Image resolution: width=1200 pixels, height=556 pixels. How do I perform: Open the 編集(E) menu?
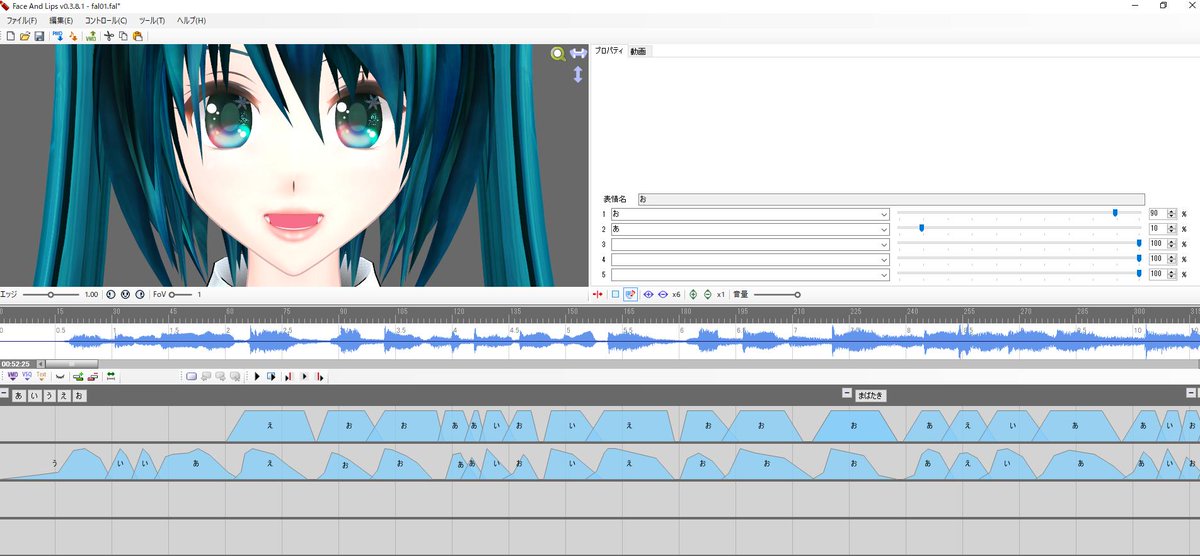click(61, 20)
